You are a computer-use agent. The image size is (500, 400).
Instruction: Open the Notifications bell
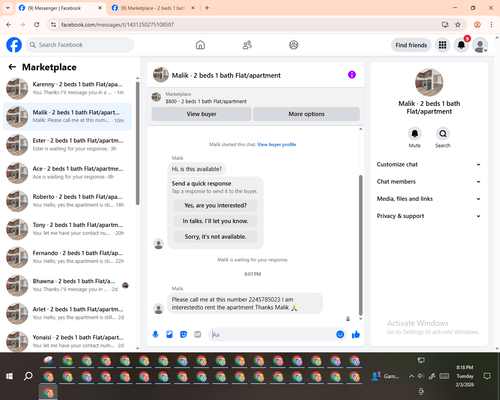tap(461, 45)
